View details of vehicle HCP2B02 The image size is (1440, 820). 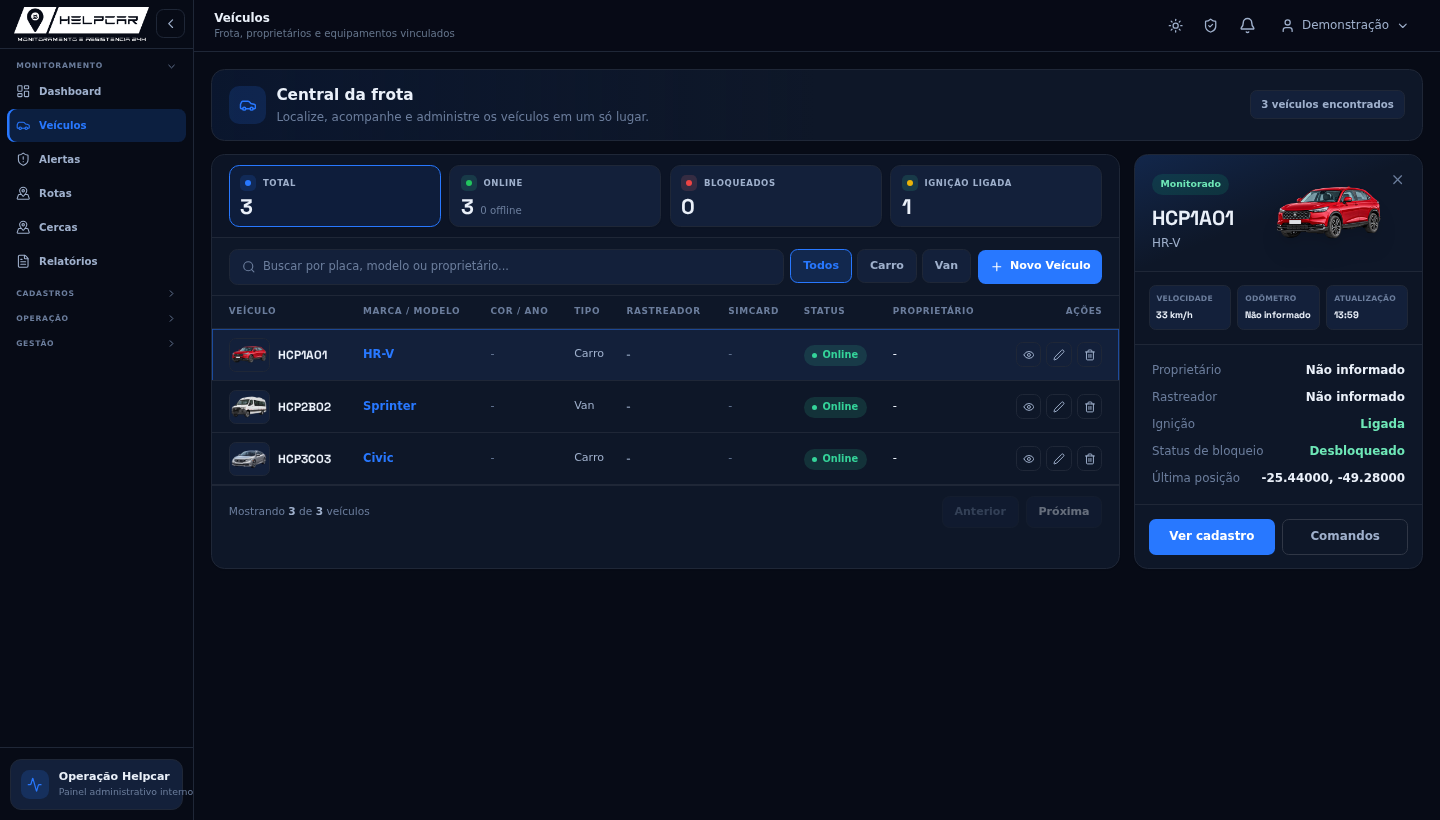1028,407
